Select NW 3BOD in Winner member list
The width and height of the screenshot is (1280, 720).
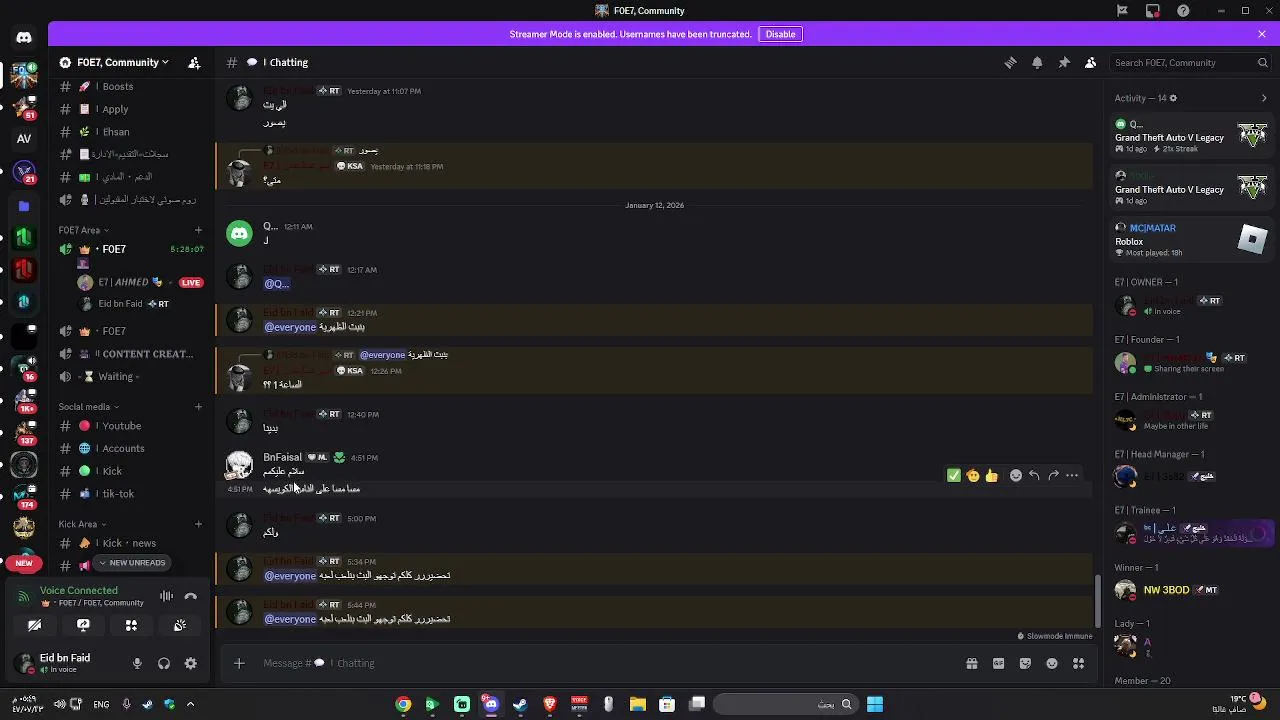tap(1192, 590)
